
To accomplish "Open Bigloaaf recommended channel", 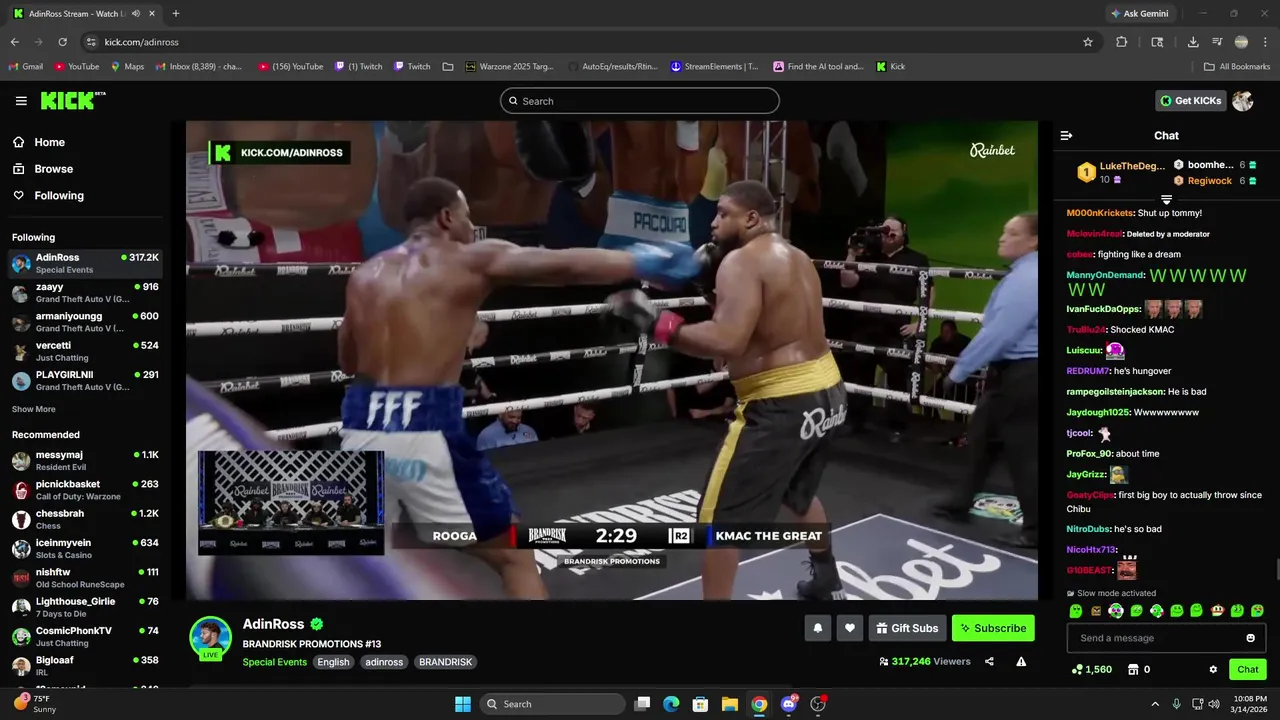I will click(x=85, y=666).
